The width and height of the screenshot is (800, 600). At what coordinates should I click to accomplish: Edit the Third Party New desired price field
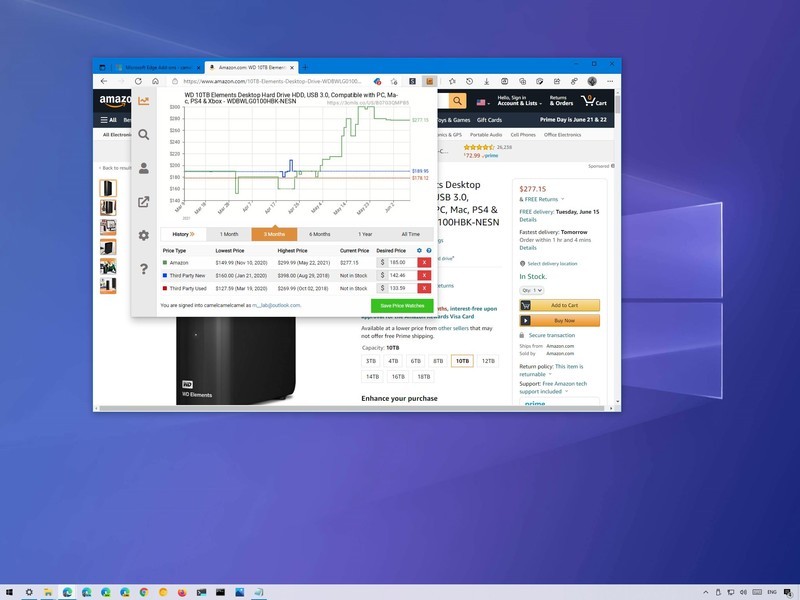pyautogui.click(x=402, y=275)
